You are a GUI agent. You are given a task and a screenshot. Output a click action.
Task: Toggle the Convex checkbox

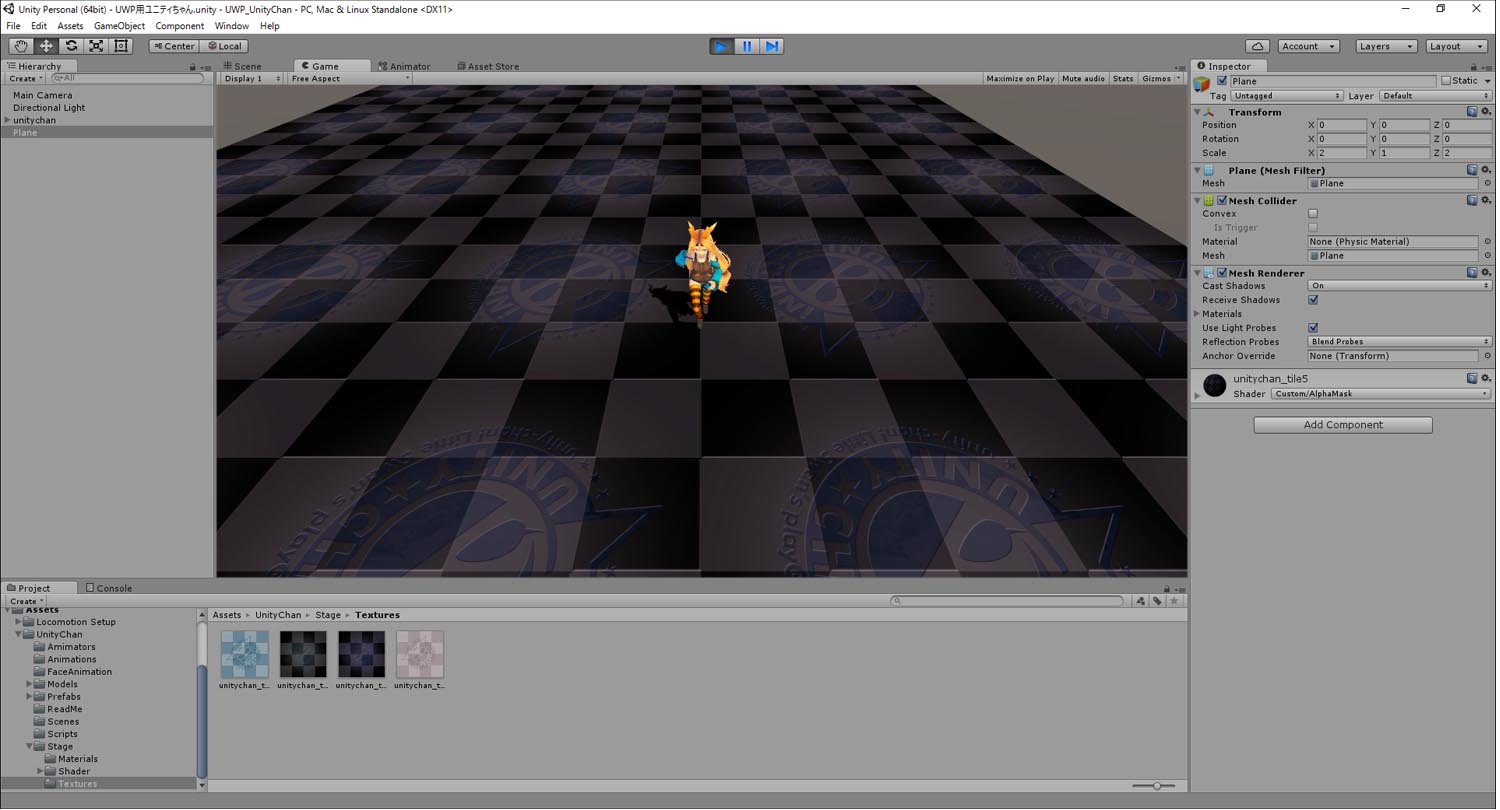[x=1313, y=214]
